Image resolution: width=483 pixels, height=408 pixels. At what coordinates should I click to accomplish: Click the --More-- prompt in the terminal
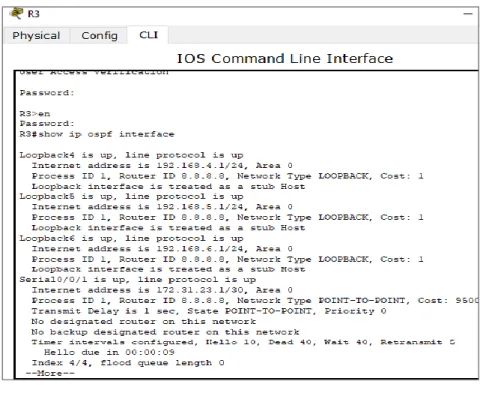[x=50, y=373]
